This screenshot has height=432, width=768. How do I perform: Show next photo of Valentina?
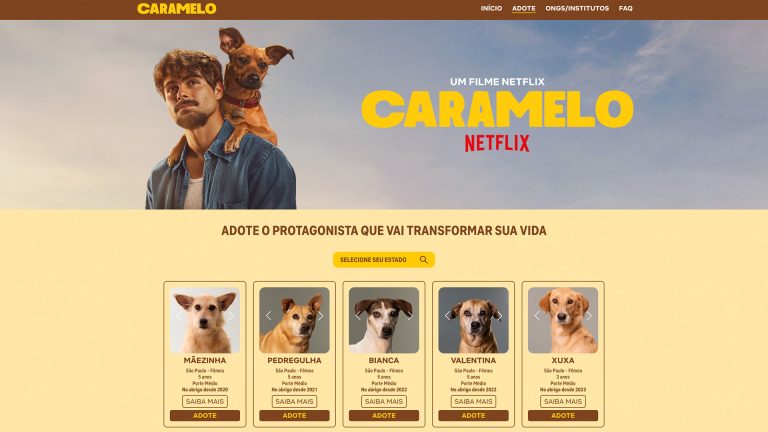pyautogui.click(x=500, y=316)
